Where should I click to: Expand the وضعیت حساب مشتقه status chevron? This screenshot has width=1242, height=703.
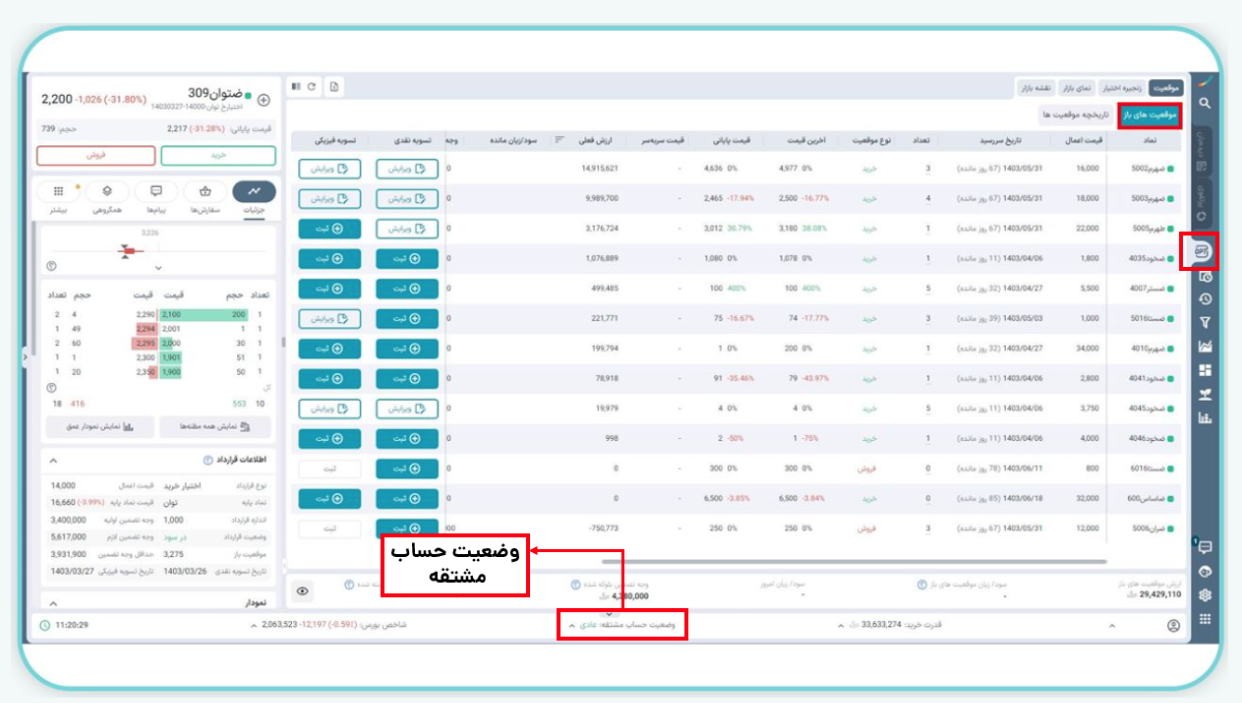click(572, 625)
